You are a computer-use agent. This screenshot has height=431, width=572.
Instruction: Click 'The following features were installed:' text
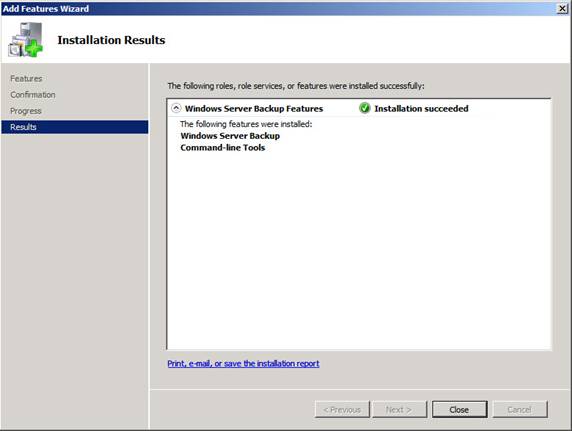click(246, 124)
